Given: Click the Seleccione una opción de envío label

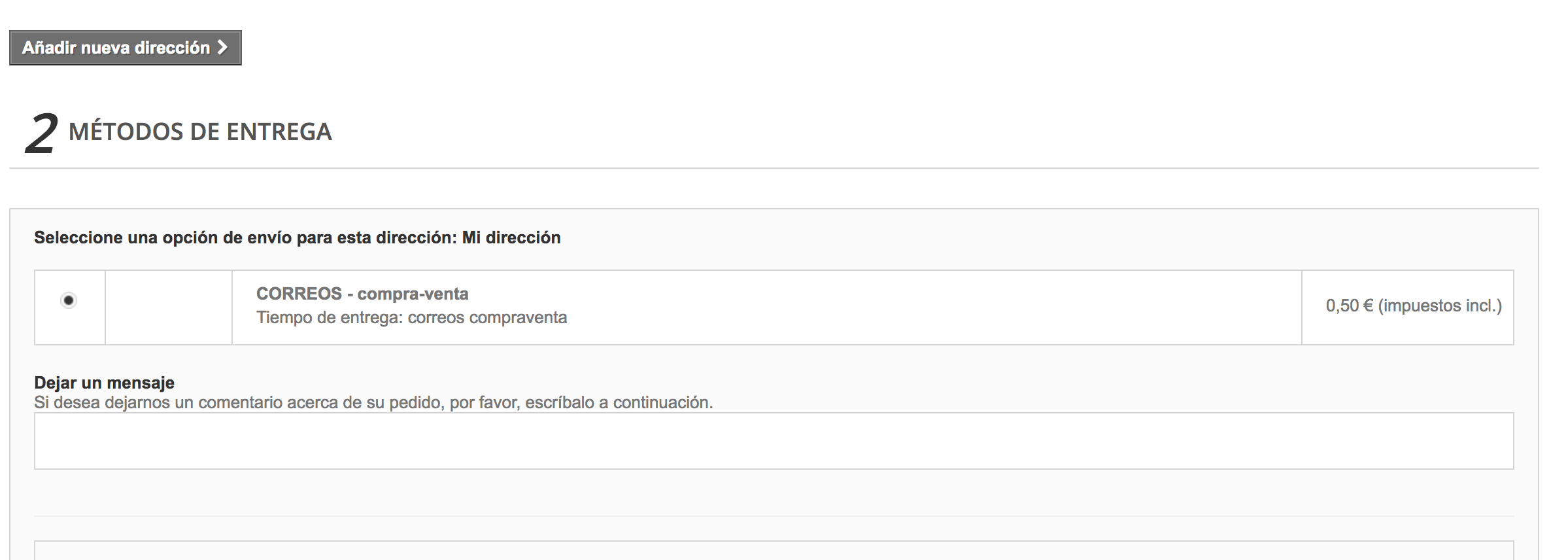Looking at the screenshot, I should pyautogui.click(x=245, y=237).
